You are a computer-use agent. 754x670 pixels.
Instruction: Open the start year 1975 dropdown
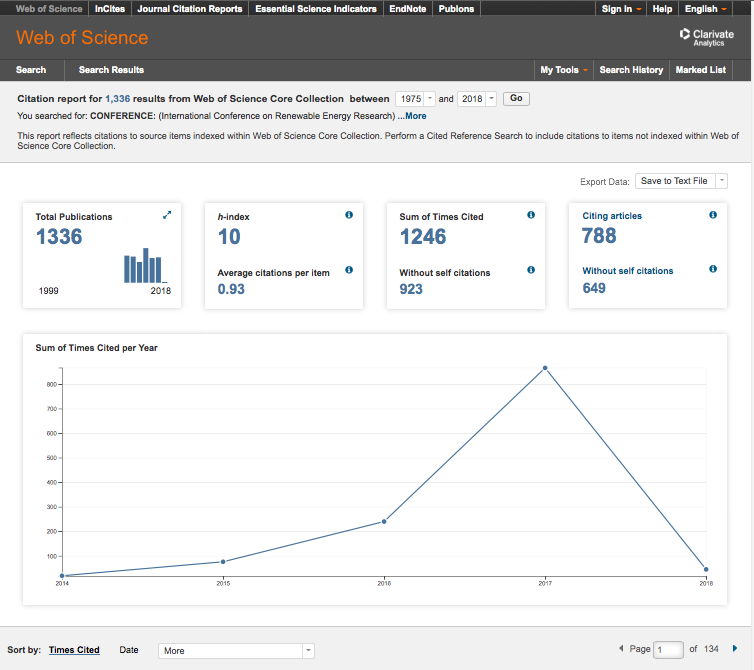(415, 99)
